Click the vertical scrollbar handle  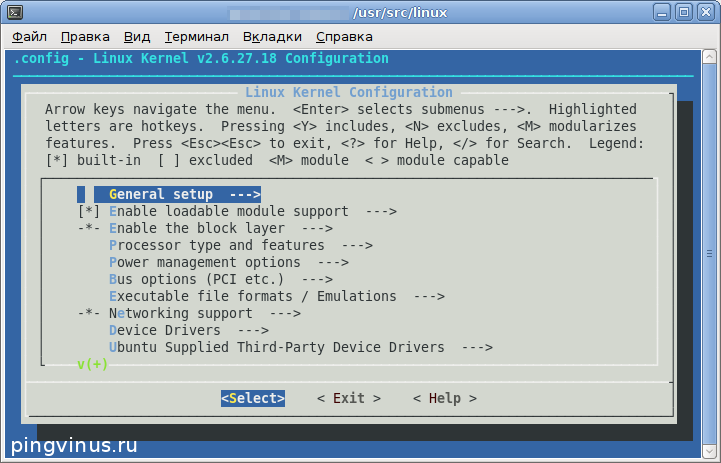[x=709, y=254]
